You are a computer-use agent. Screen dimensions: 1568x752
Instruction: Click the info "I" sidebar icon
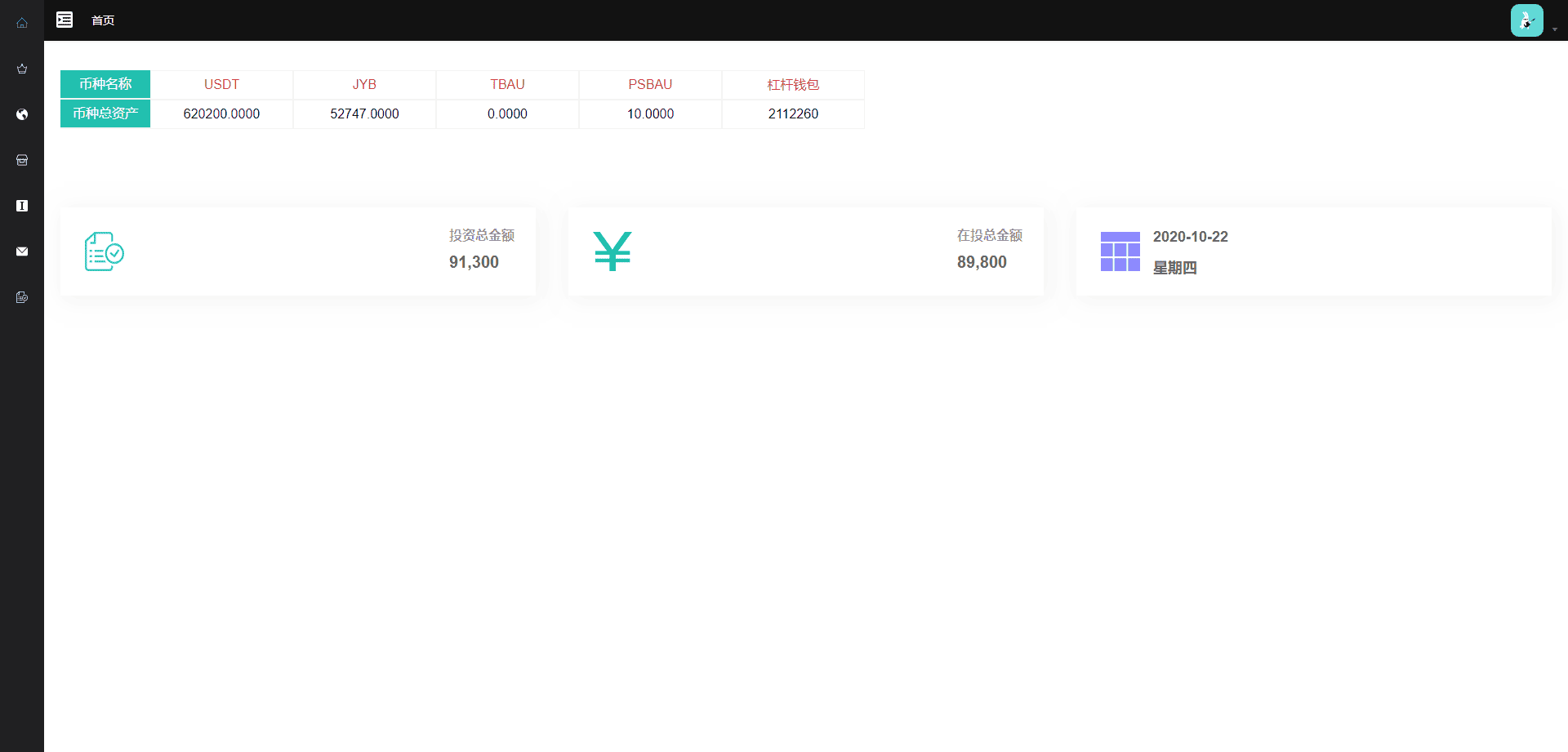[22, 206]
